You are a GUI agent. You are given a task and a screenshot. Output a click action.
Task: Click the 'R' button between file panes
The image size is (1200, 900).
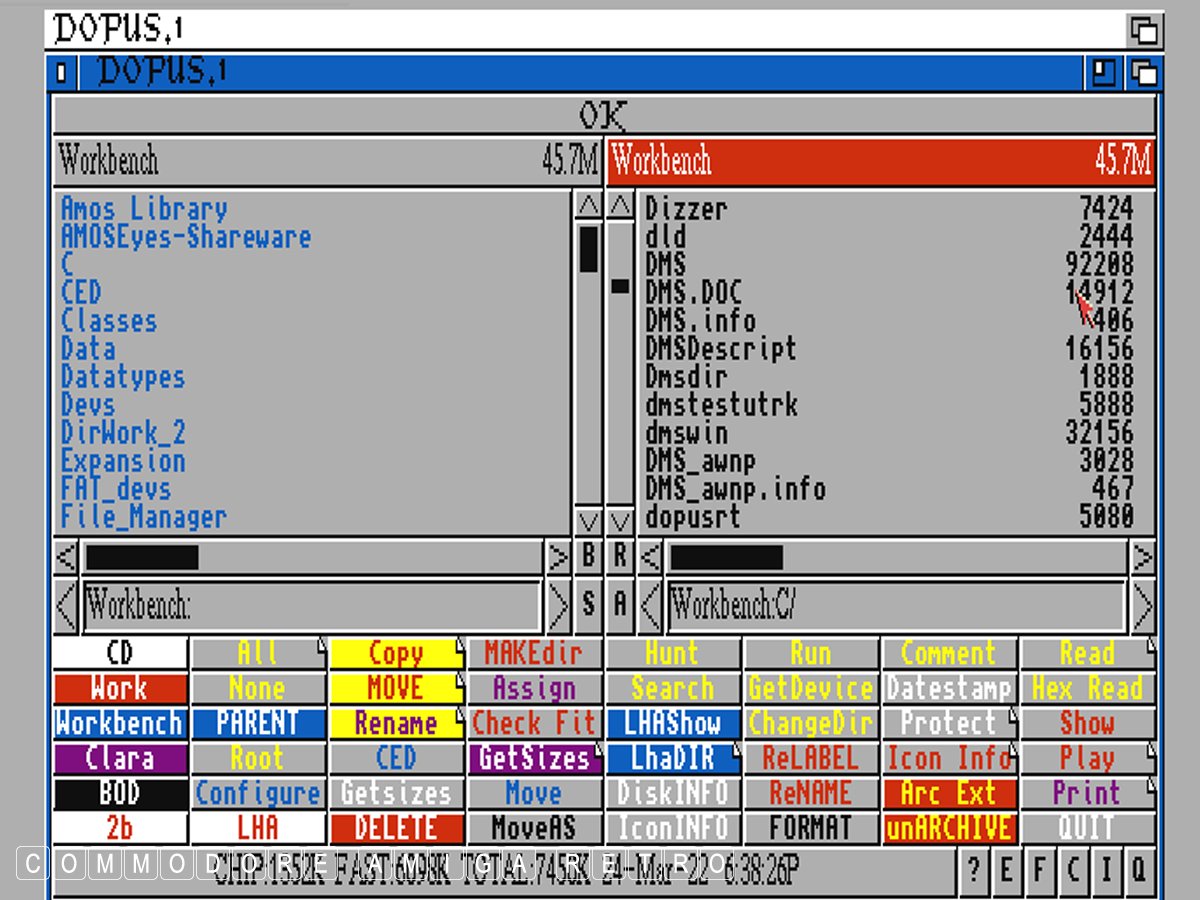[x=620, y=556]
